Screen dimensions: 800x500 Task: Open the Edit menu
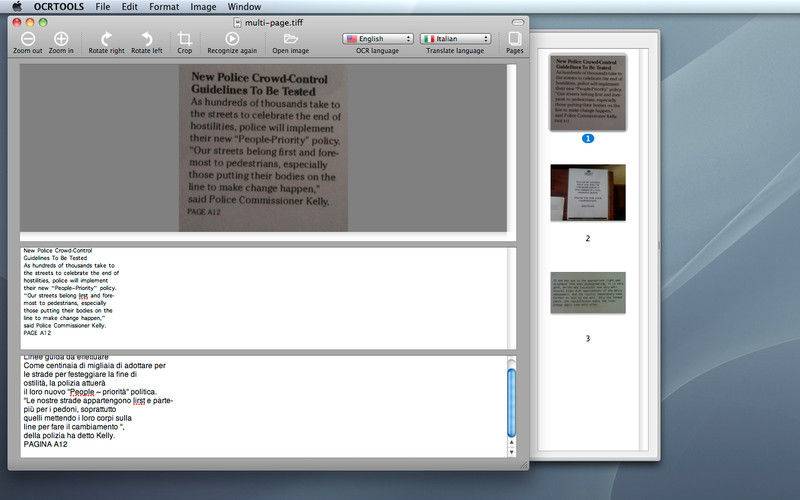tap(130, 7)
